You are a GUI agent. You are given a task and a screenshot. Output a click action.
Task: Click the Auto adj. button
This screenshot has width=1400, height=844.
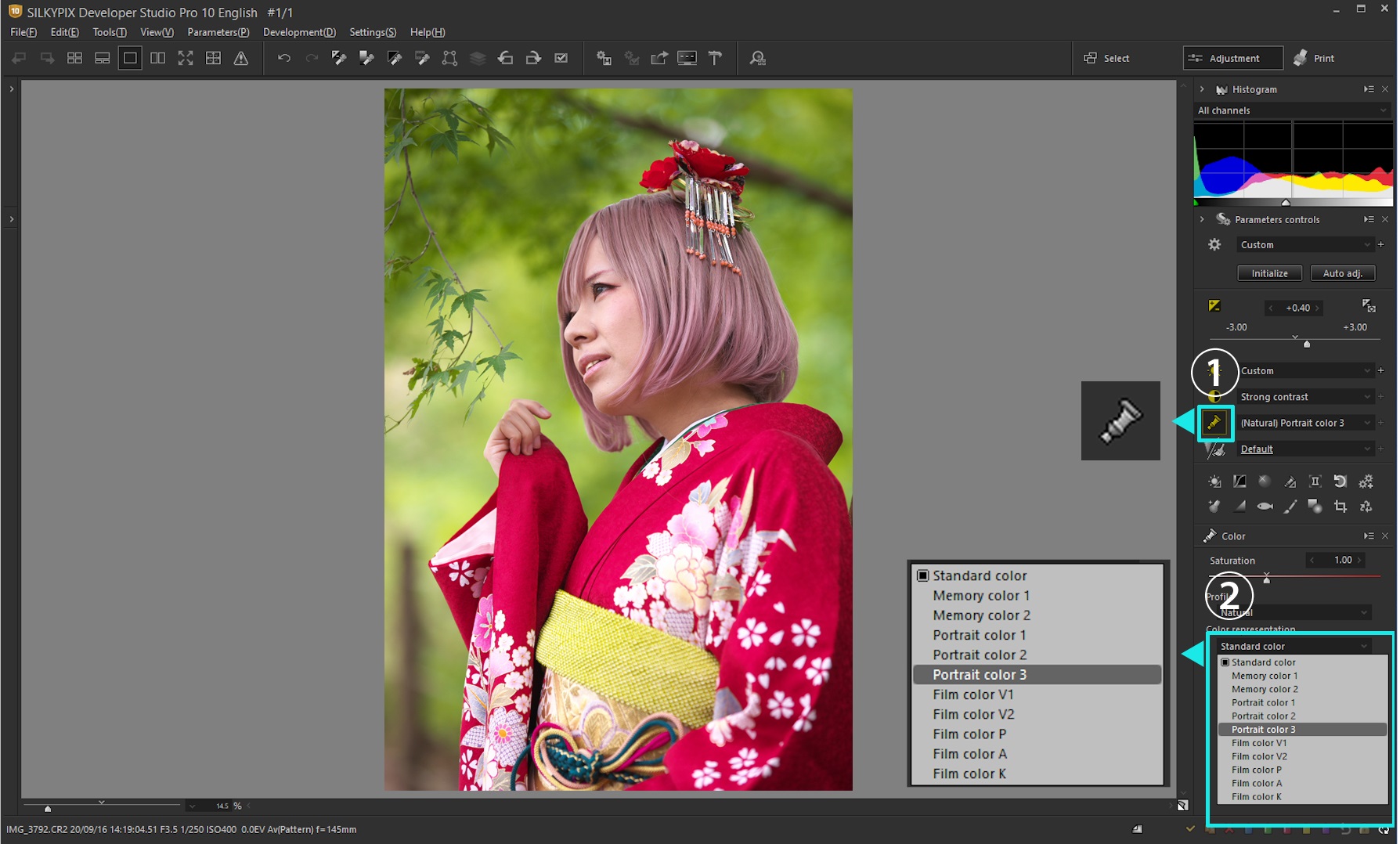[x=1343, y=273]
